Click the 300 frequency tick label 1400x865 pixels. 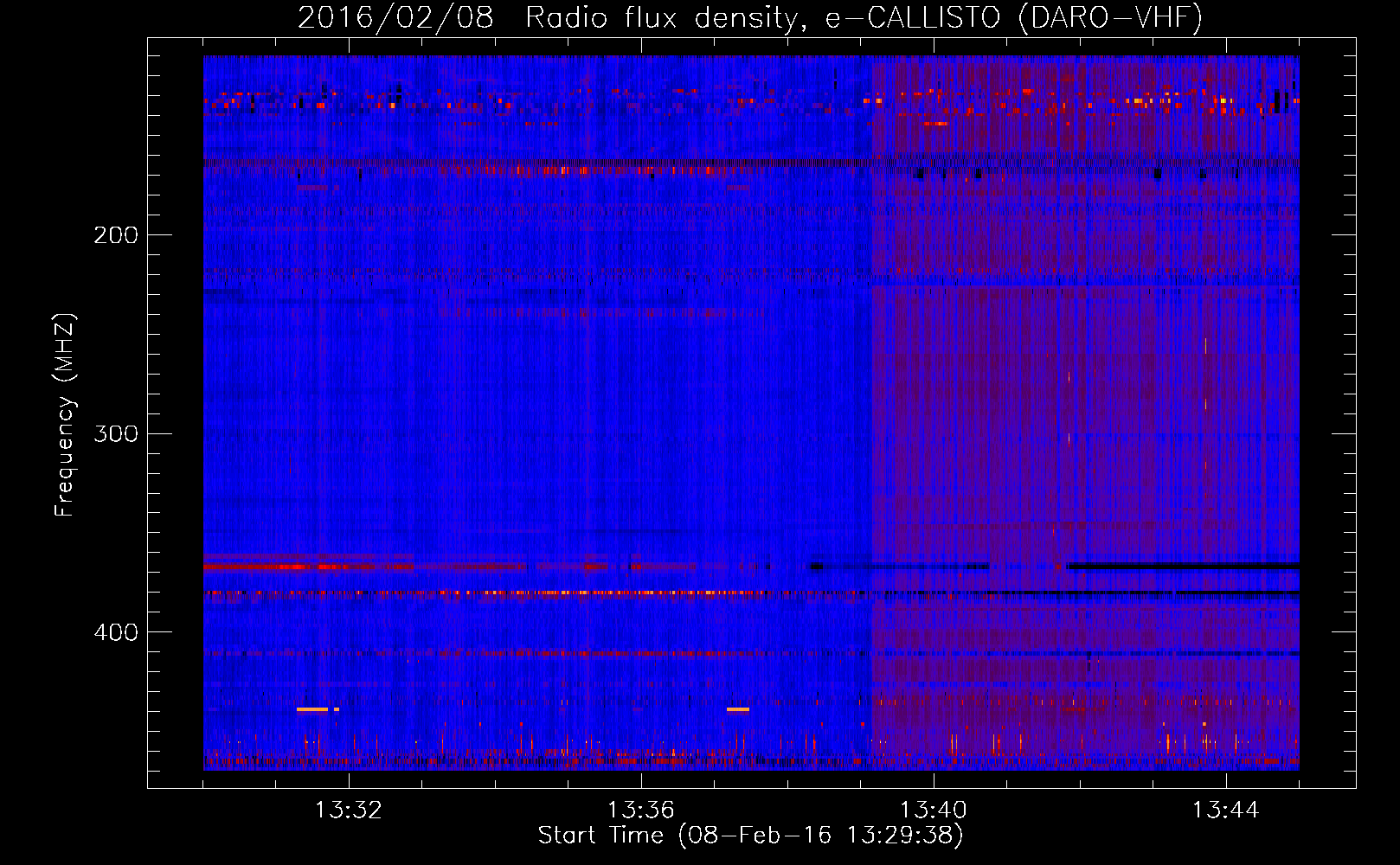pos(116,433)
